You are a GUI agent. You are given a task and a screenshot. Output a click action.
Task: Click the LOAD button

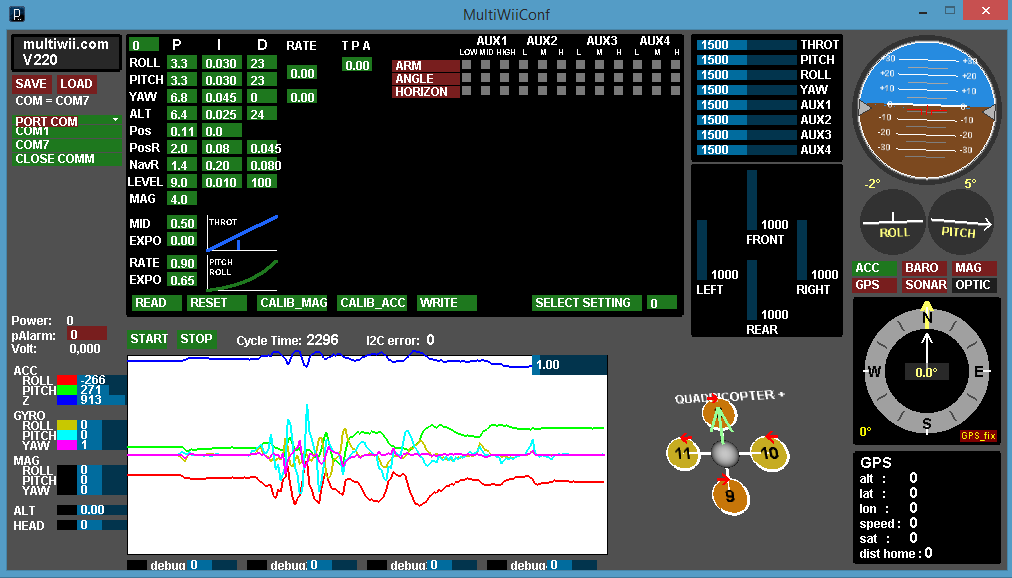tap(76, 84)
